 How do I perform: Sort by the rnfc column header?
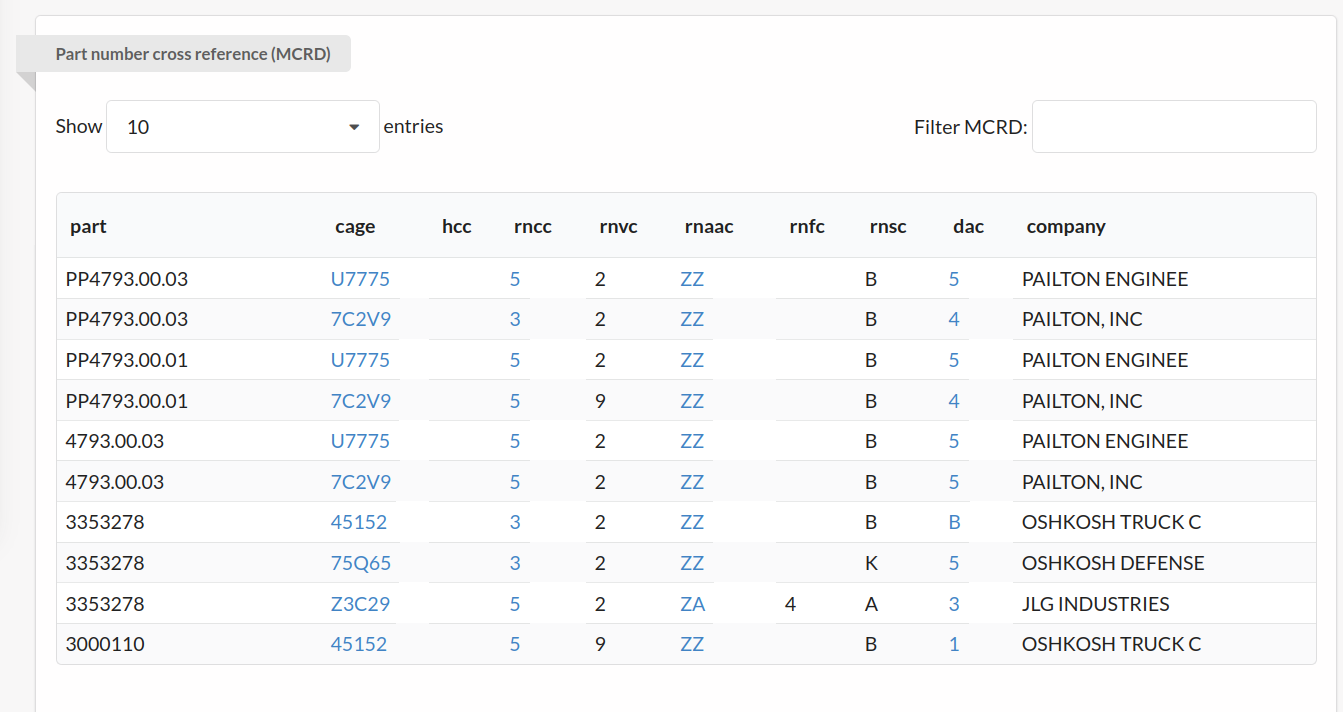coord(807,226)
